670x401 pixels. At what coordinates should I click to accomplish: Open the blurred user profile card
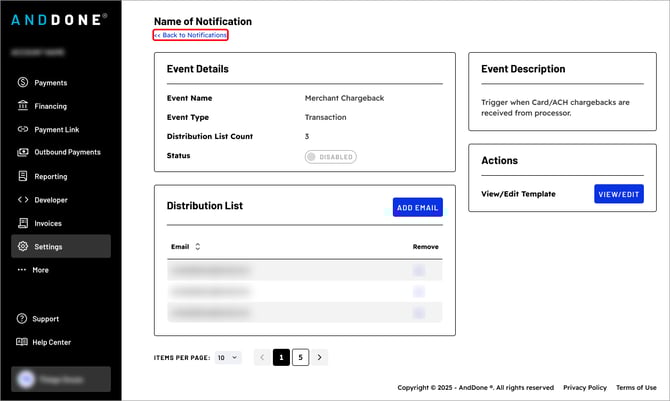tap(61, 379)
